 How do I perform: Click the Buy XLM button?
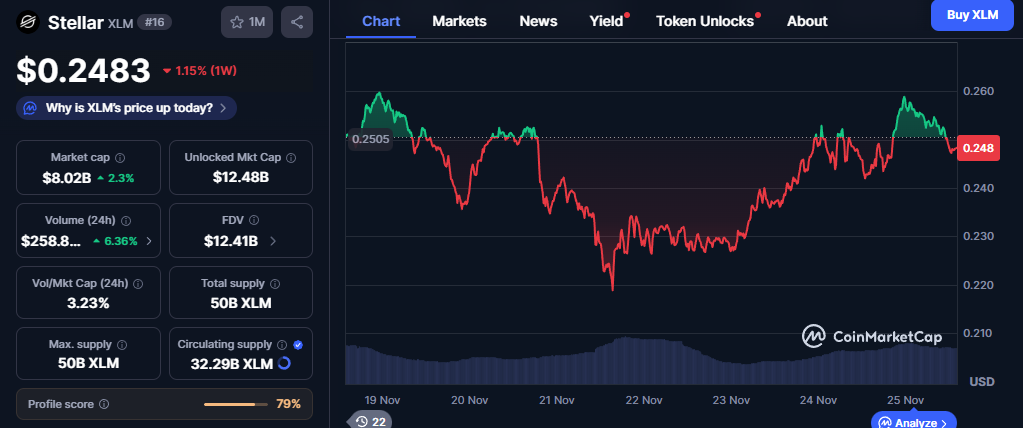pos(971,15)
